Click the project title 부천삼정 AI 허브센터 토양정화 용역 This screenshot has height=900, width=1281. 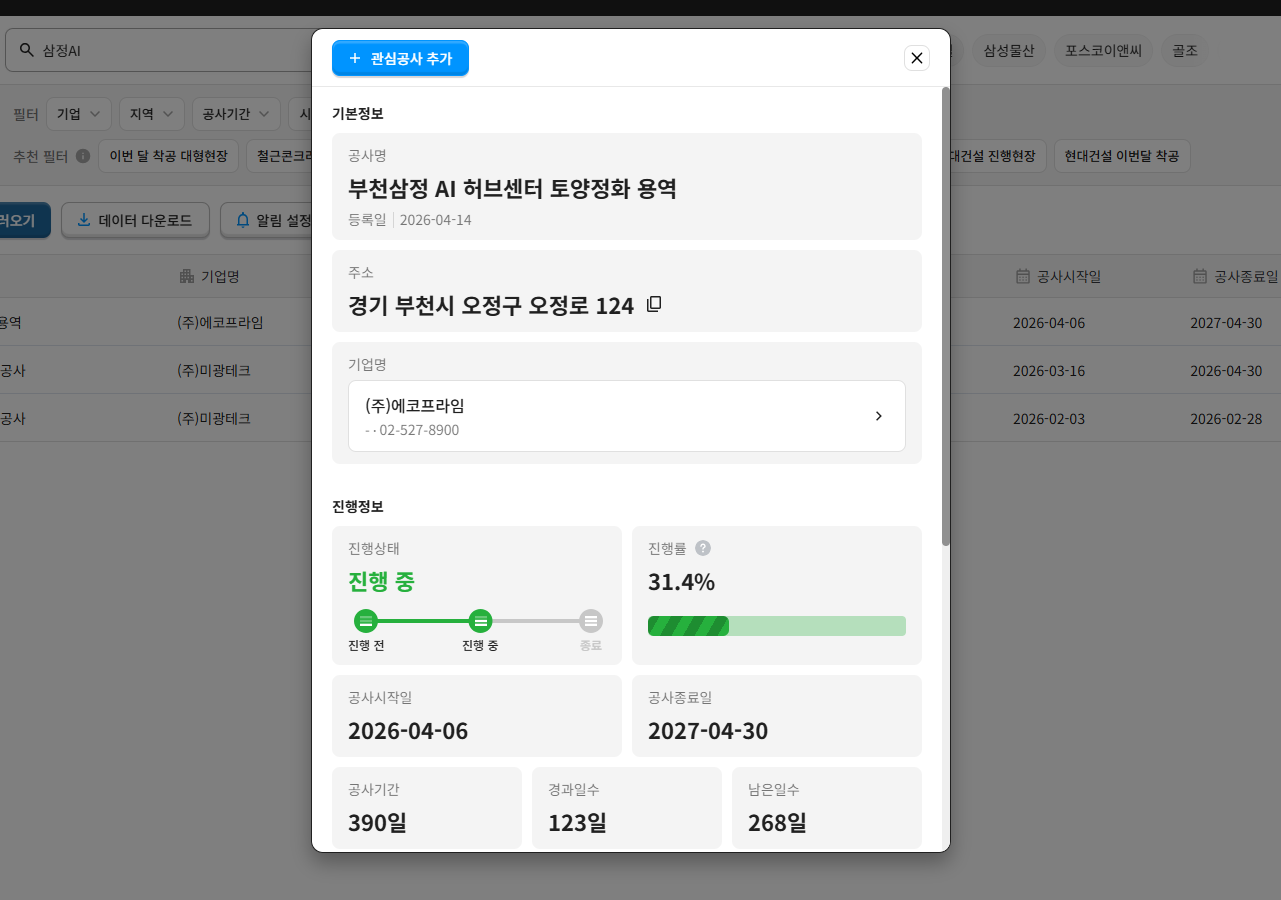(512, 188)
